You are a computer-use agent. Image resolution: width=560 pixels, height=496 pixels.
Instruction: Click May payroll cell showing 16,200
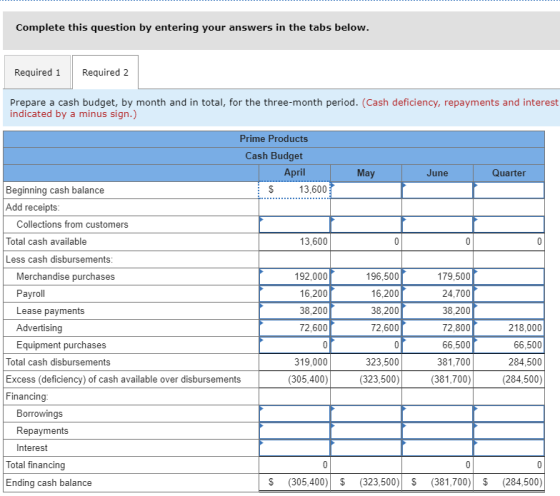(366, 294)
